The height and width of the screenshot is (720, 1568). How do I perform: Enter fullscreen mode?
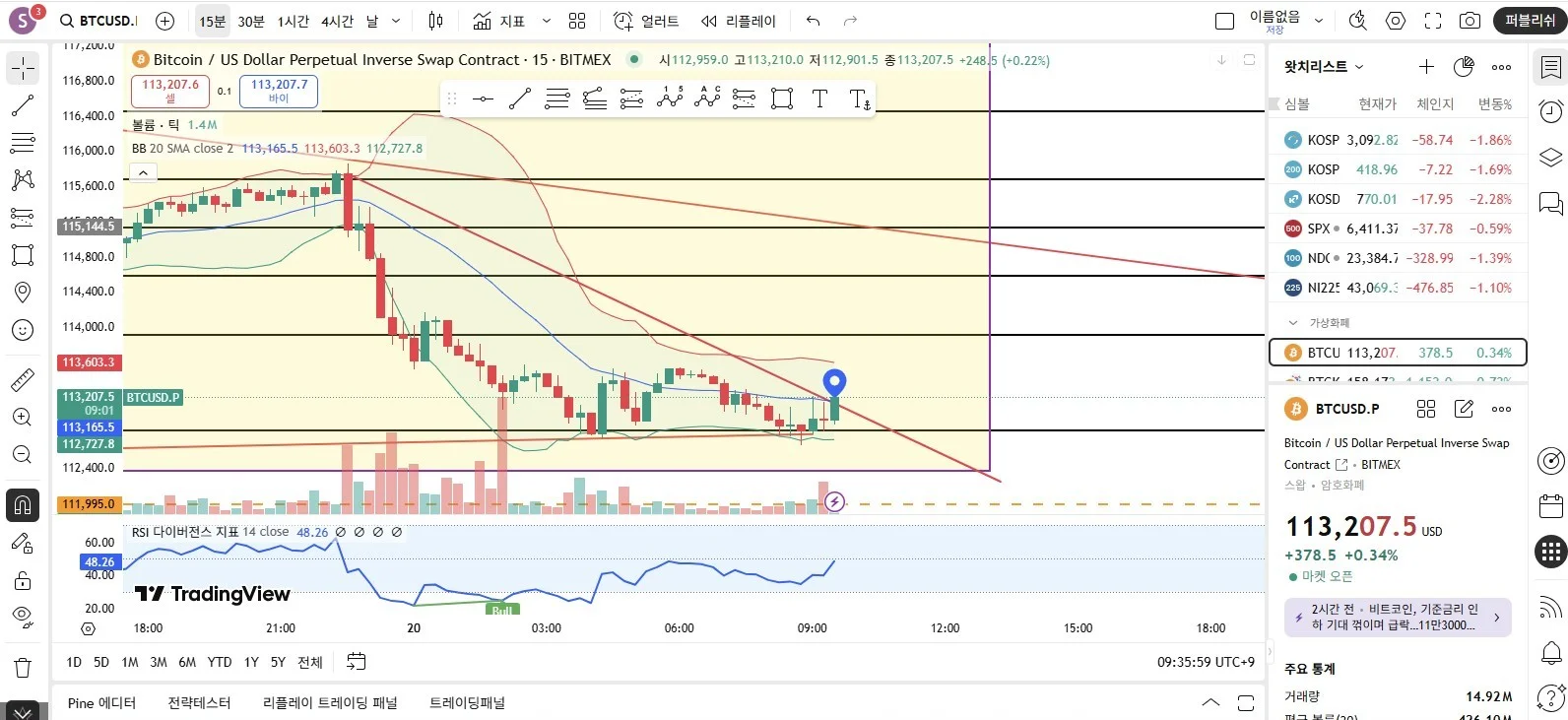tap(1433, 21)
